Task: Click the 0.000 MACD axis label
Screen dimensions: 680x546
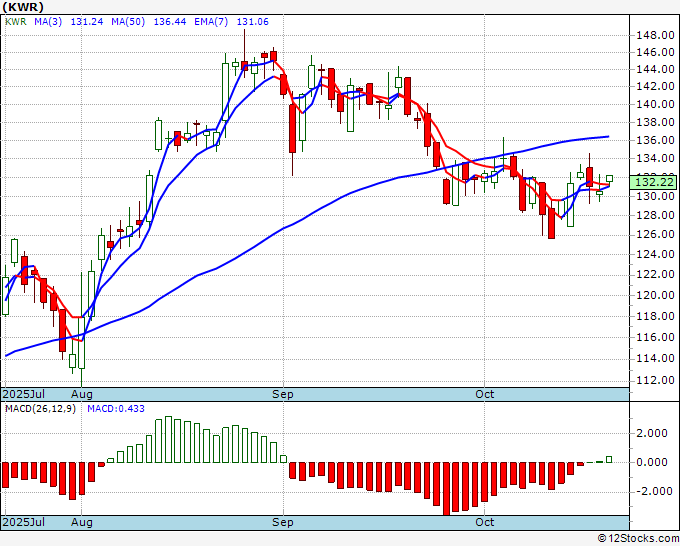Action: point(652,462)
